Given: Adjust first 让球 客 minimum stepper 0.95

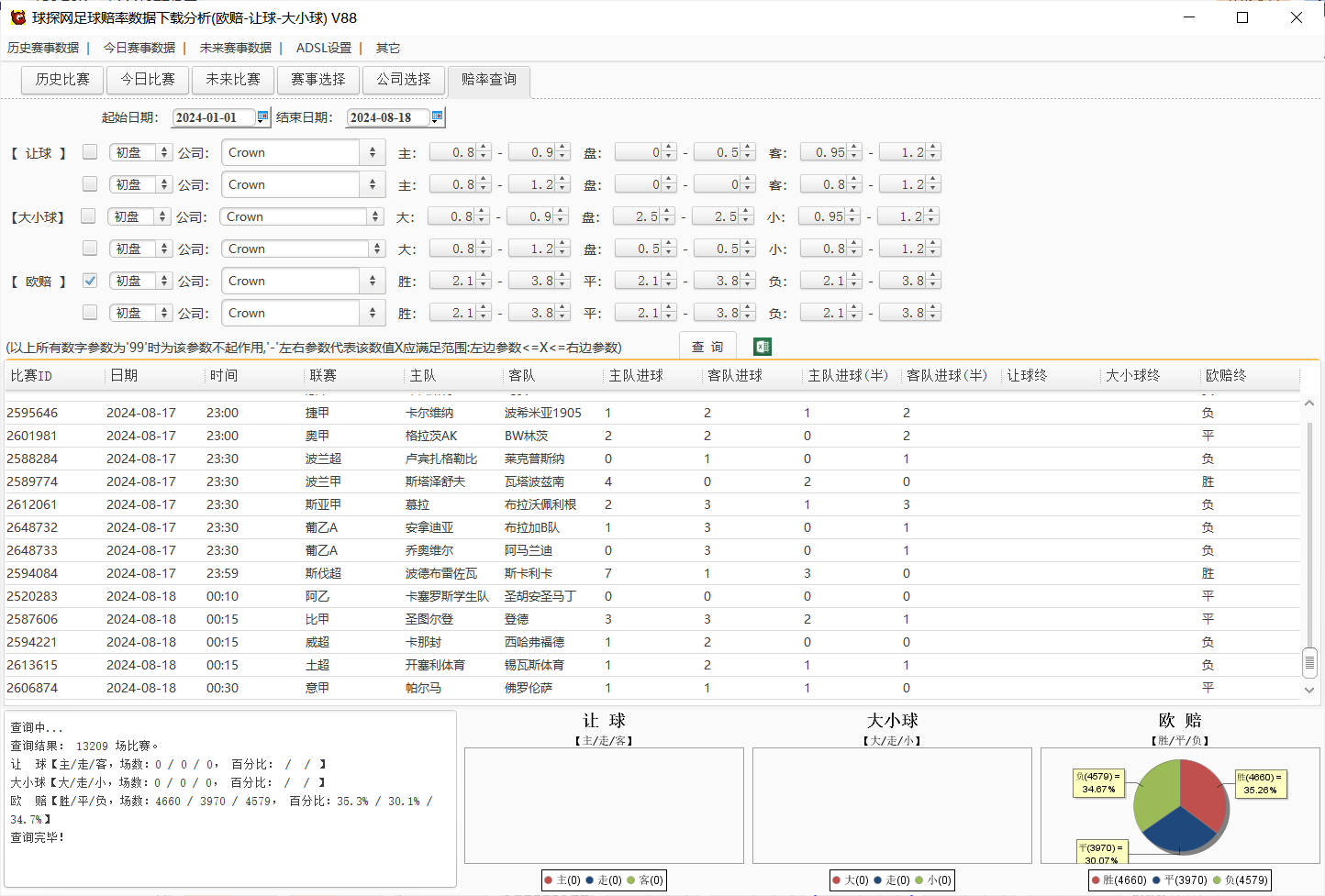Looking at the screenshot, I should tap(830, 152).
